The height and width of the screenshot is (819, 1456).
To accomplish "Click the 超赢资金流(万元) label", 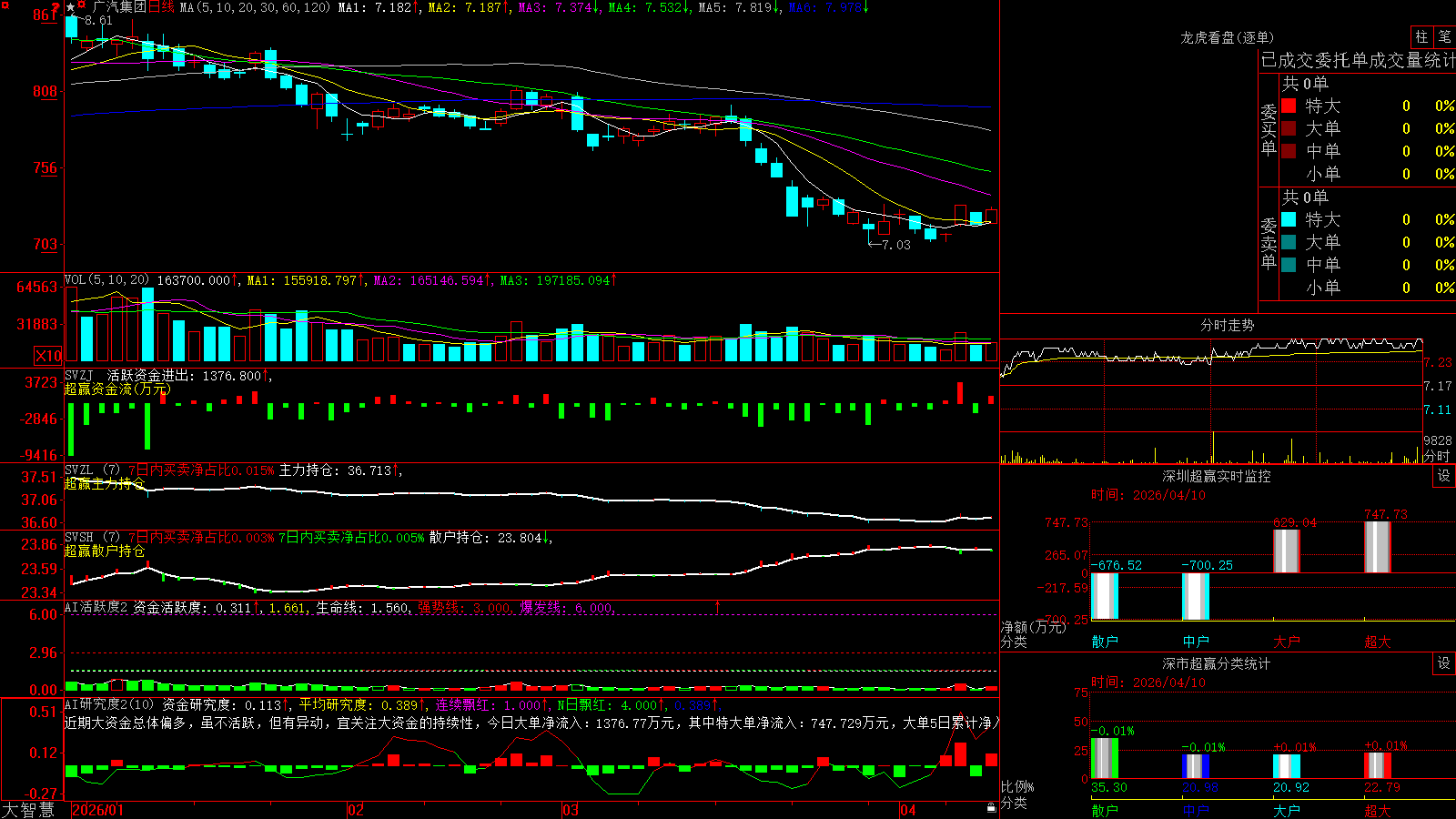I will [x=117, y=389].
